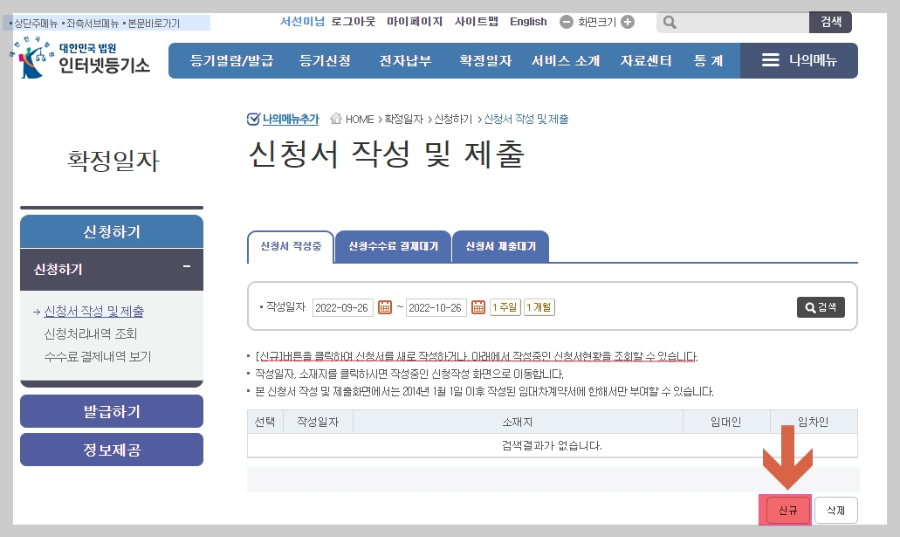Switch to 신청수수료 결제대기 tab
Viewport: 900px width, 537px height.
393,247
